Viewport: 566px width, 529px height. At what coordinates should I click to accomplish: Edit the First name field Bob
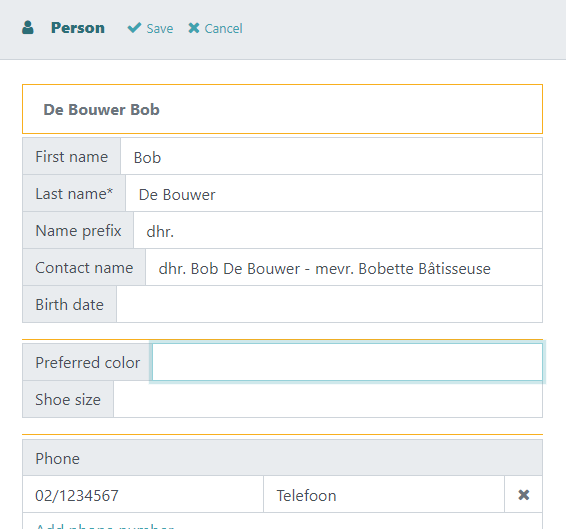point(331,156)
